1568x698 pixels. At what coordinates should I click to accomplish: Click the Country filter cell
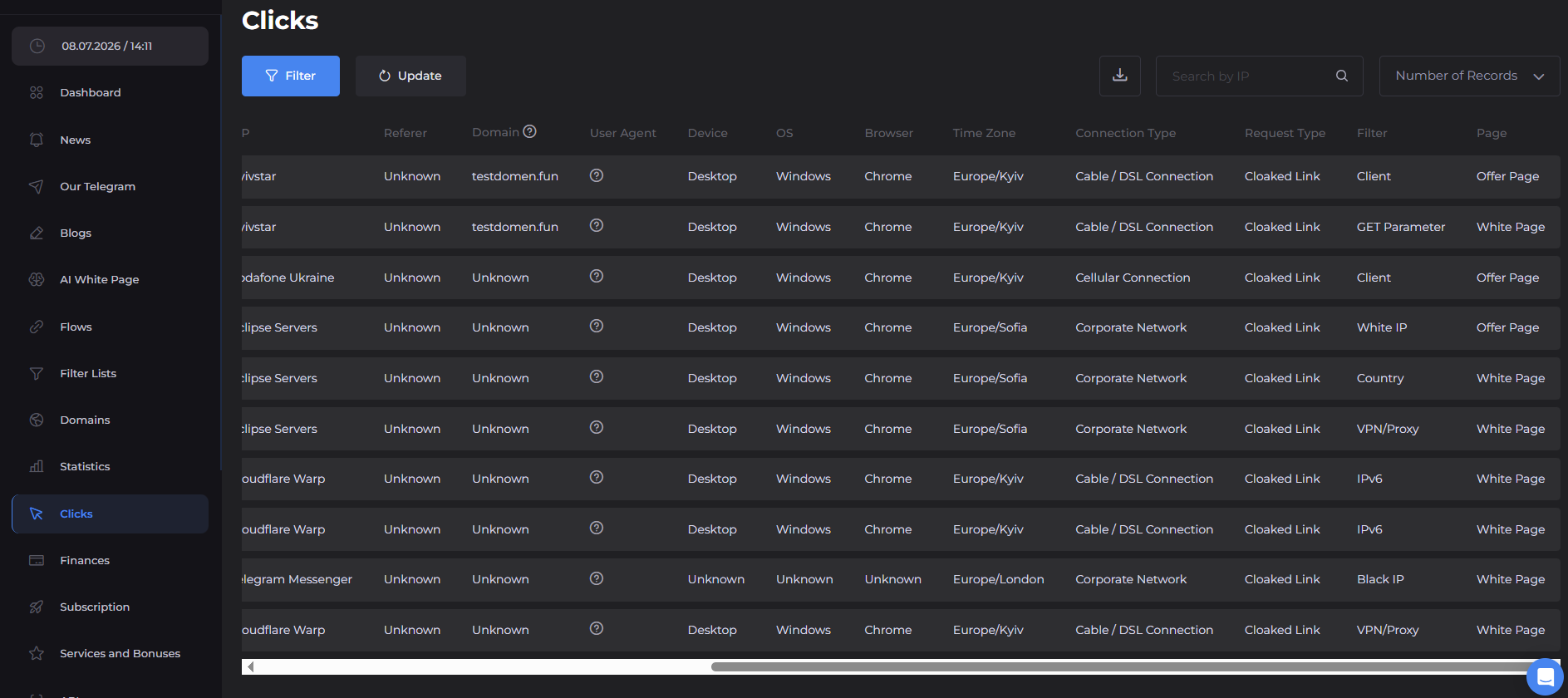[1380, 378]
